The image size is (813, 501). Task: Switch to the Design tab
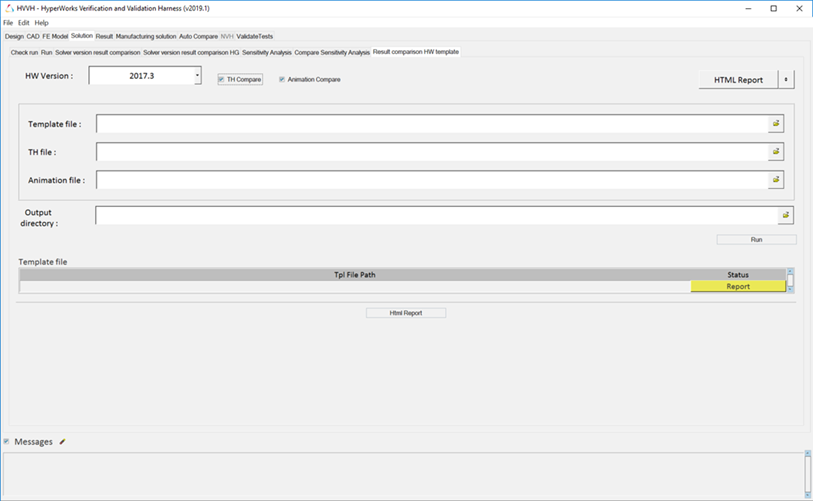[14, 36]
